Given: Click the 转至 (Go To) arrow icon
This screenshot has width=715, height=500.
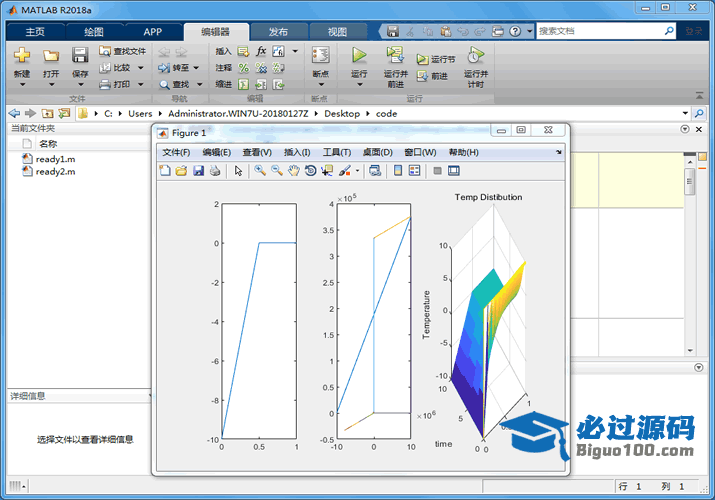Looking at the screenshot, I should point(164,68).
